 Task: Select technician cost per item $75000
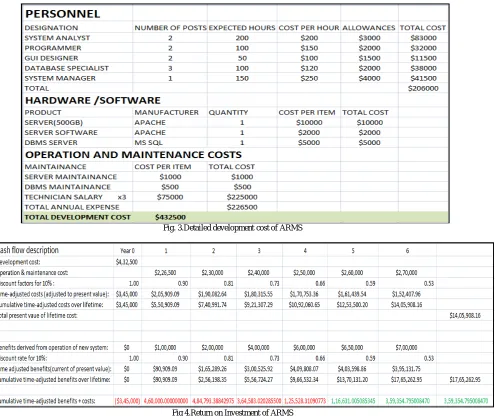click(170, 197)
